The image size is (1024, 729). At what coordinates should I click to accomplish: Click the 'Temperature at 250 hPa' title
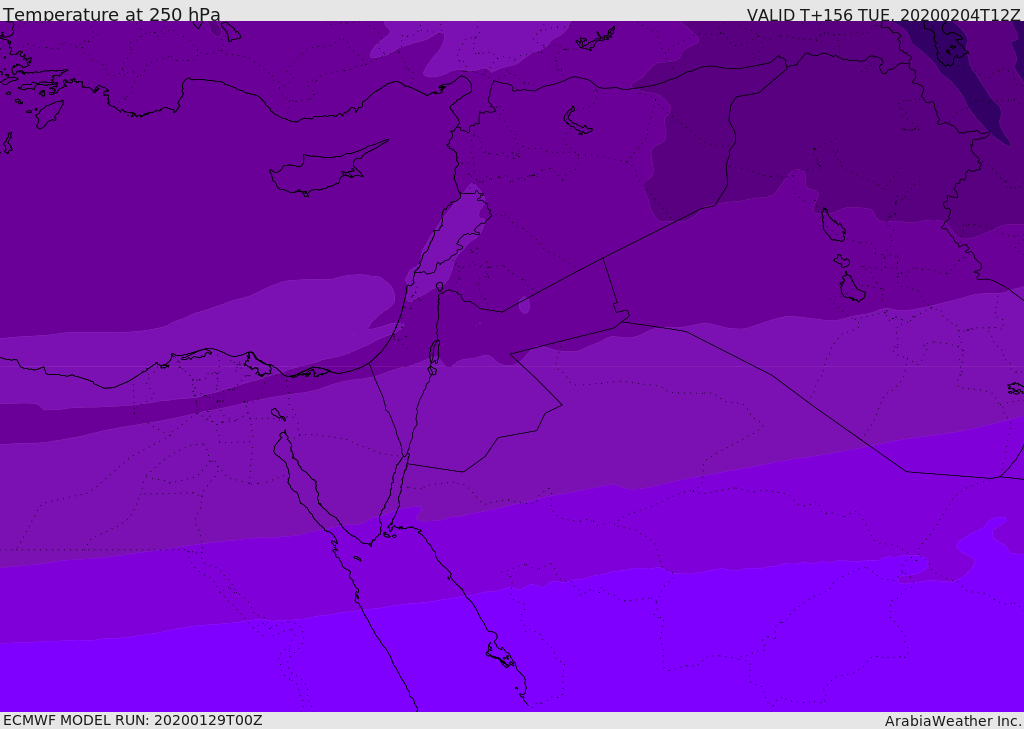(112, 14)
